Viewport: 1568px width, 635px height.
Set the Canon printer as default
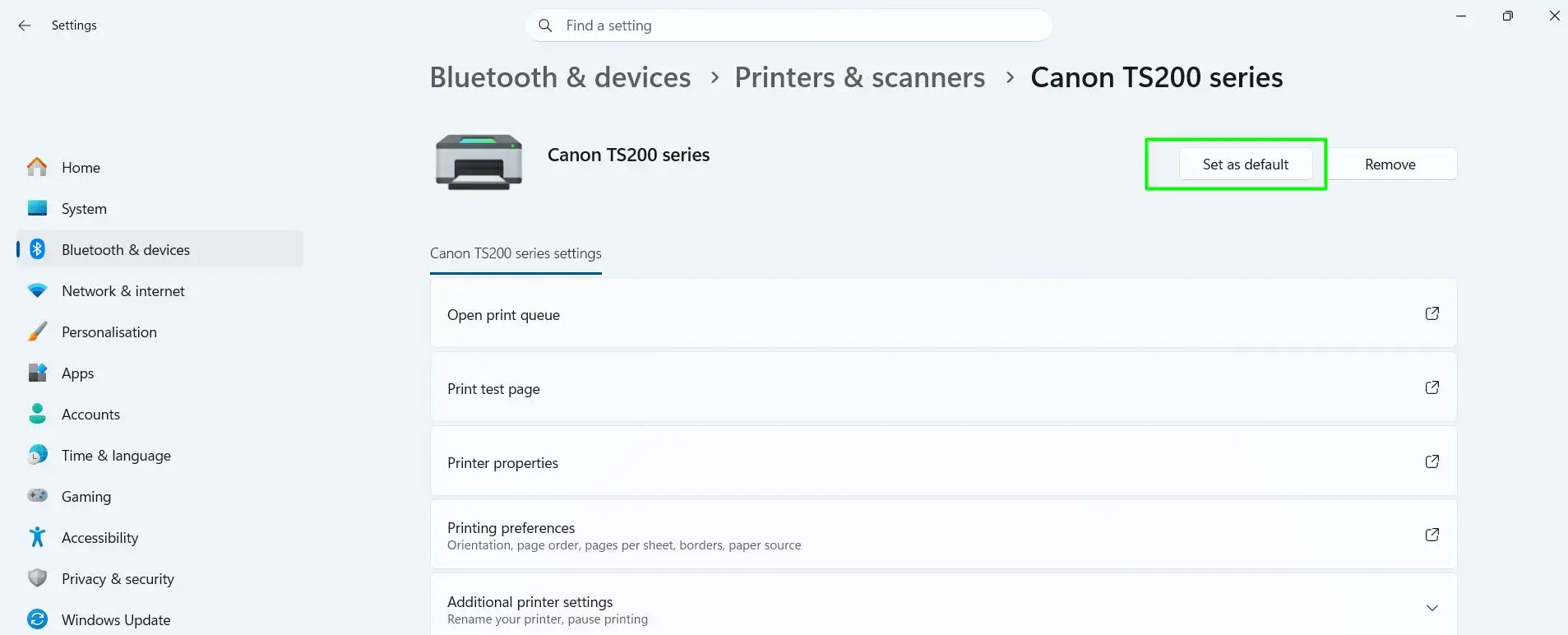pos(1245,165)
